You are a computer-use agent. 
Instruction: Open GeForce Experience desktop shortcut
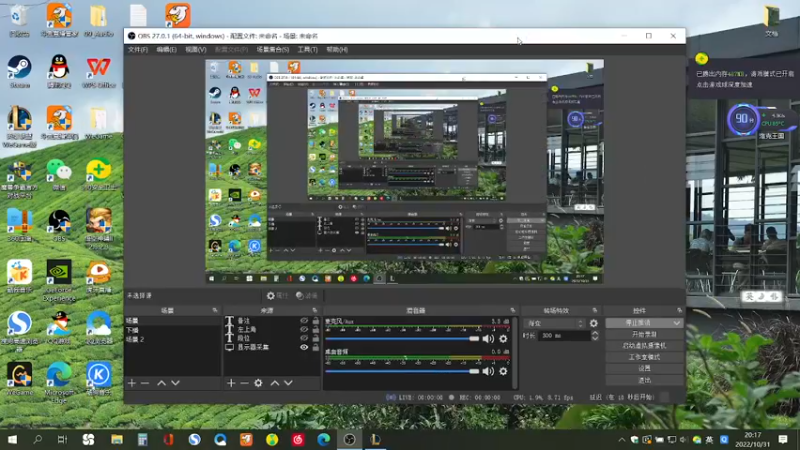click(x=59, y=281)
